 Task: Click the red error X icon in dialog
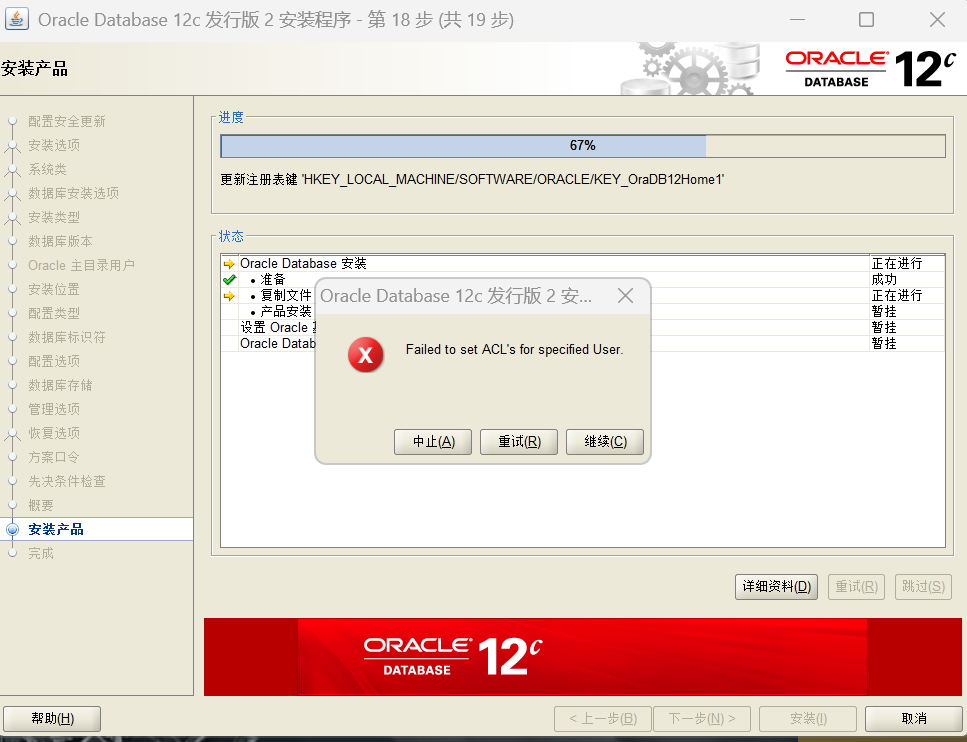[x=365, y=355]
